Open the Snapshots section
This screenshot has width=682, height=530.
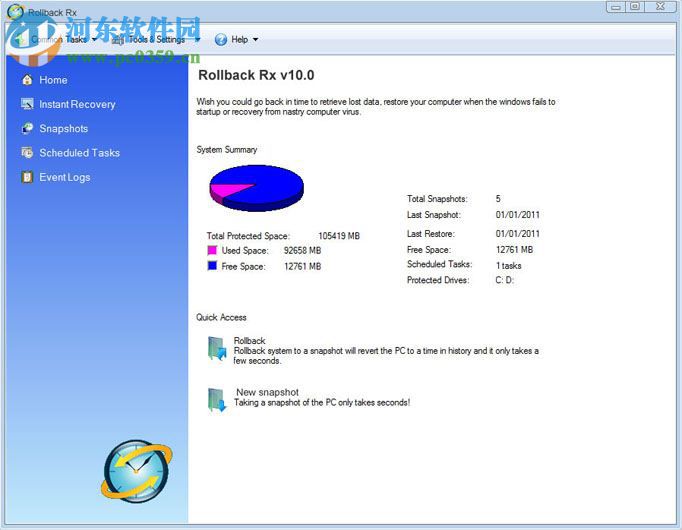coord(64,129)
